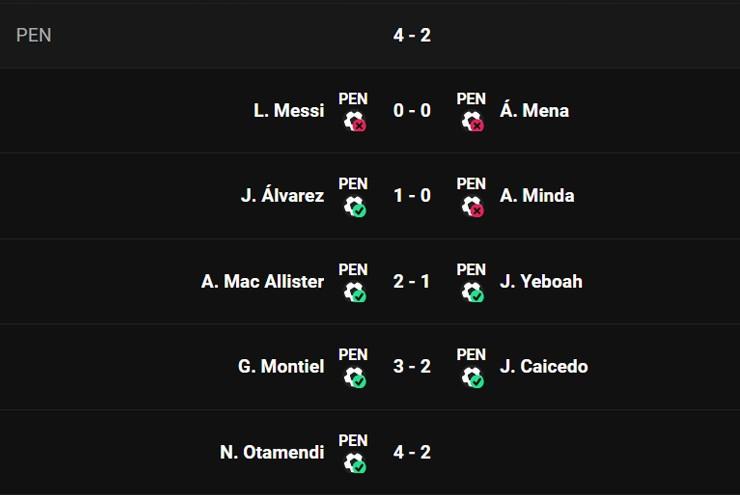Viewport: 740px width, 495px height.
Task: Select J. Álvarez player name
Action: pos(282,196)
